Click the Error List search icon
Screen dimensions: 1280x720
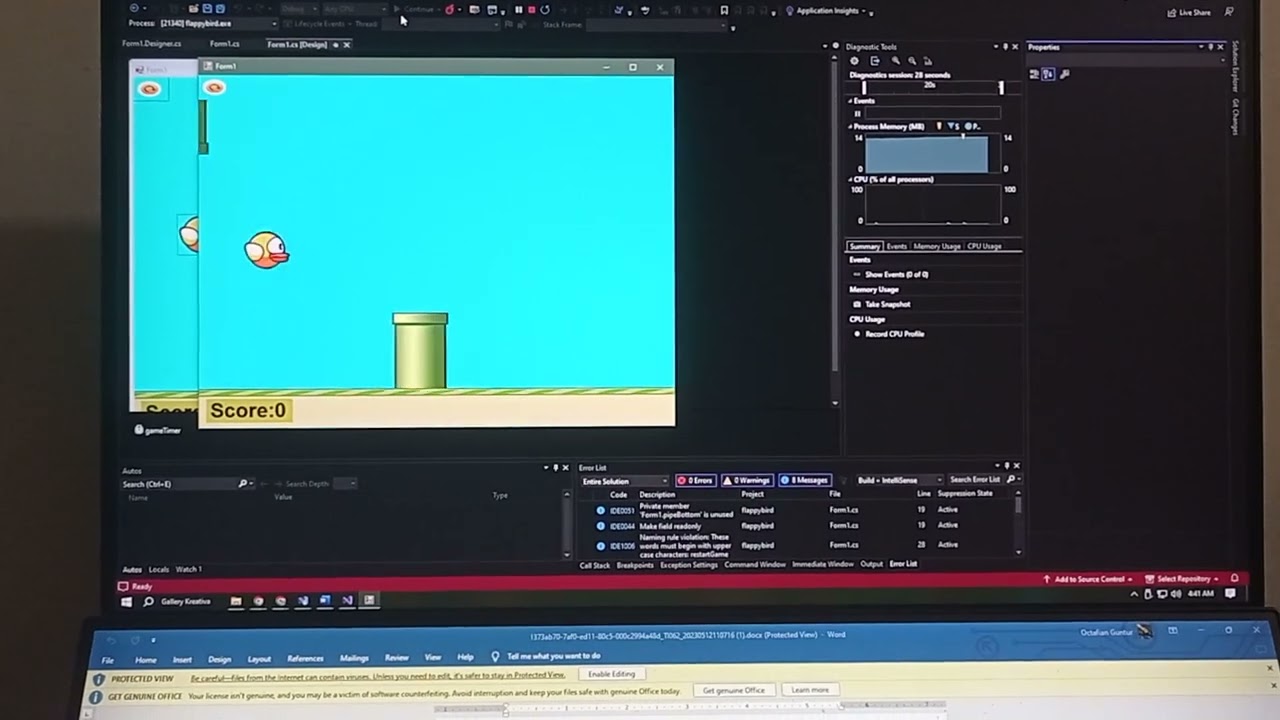[1010, 480]
